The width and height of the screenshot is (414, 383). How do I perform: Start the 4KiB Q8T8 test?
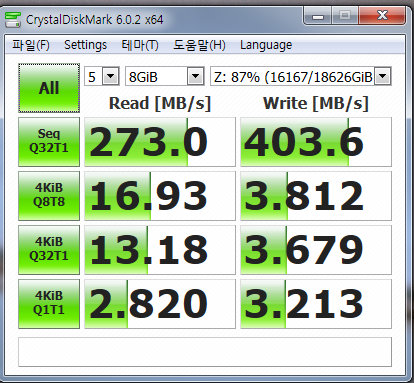[x=49, y=196]
